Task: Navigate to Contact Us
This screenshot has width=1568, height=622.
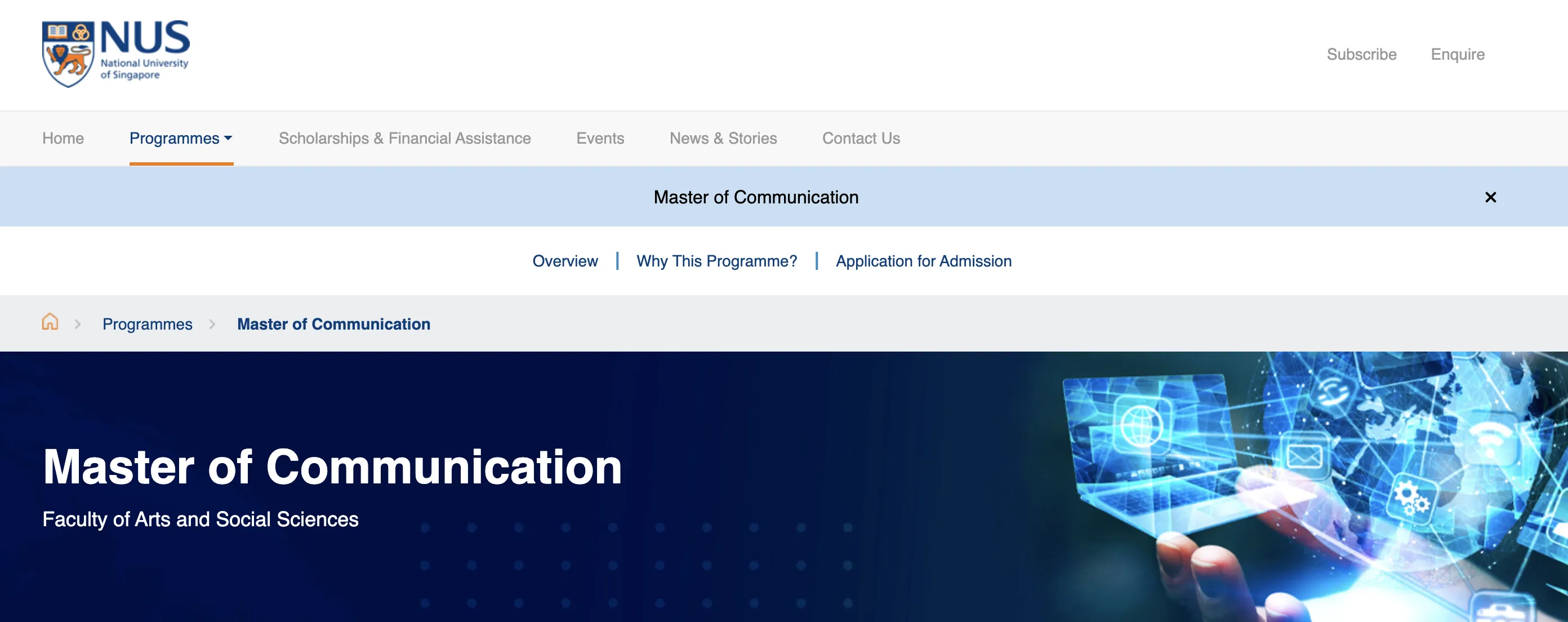Action: click(x=861, y=138)
